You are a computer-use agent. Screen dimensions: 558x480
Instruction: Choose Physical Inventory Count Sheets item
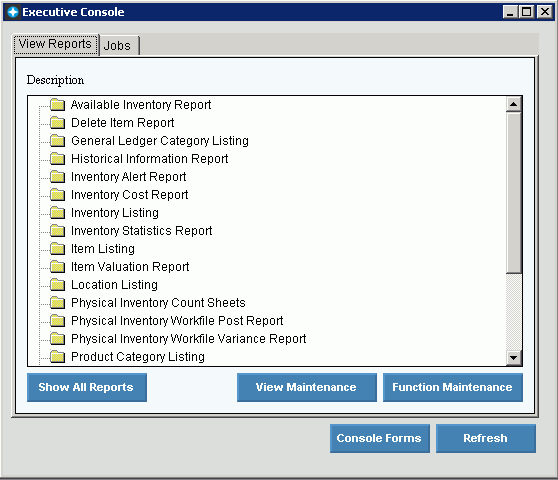158,302
